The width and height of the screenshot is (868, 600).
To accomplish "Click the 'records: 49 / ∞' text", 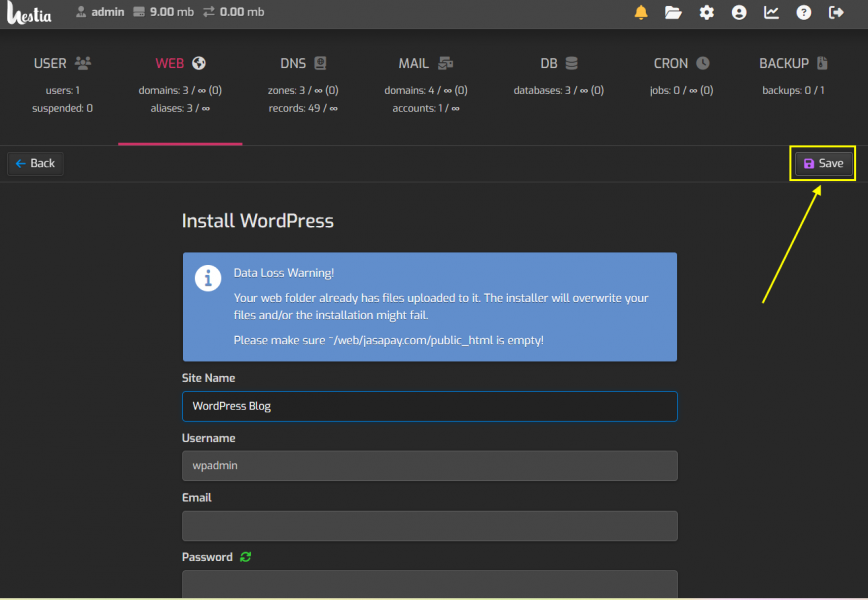I will coord(303,108).
